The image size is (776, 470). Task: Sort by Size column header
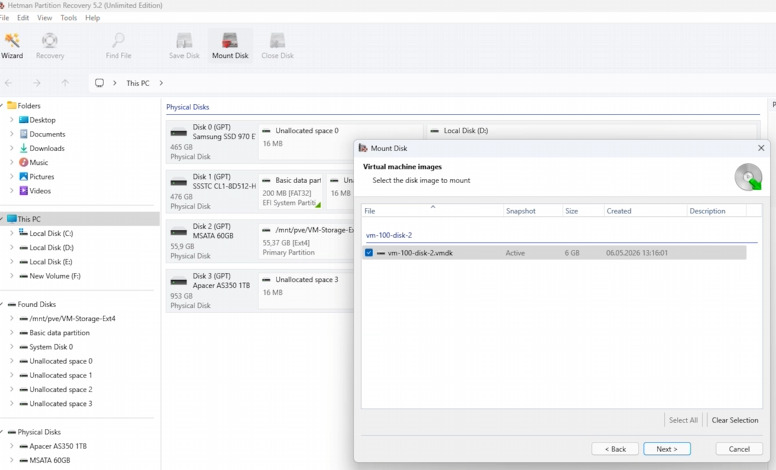click(583, 211)
